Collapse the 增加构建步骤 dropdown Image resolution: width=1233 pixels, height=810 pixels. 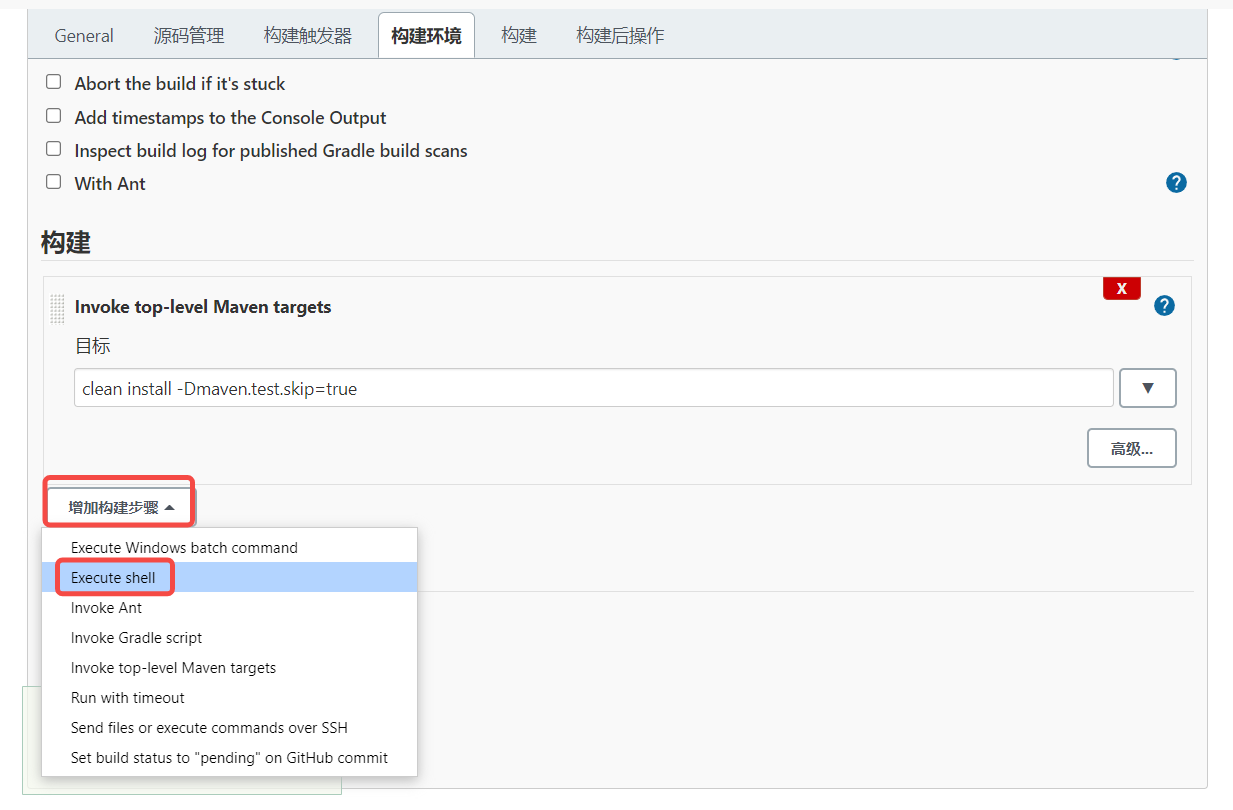[120, 508]
